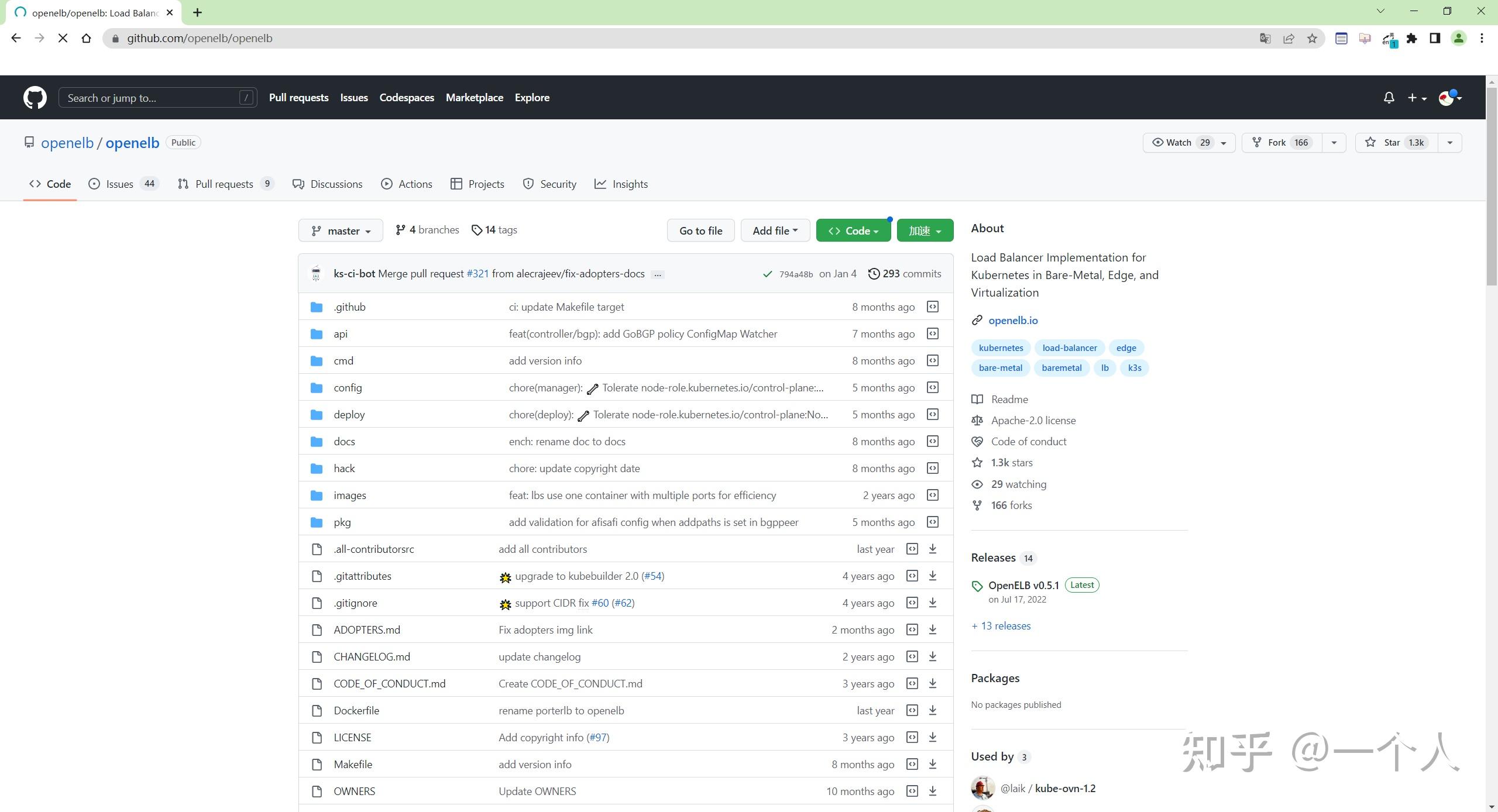The height and width of the screenshot is (812, 1498).
Task: Open the Apache-2.0 license link
Action: [1033, 420]
